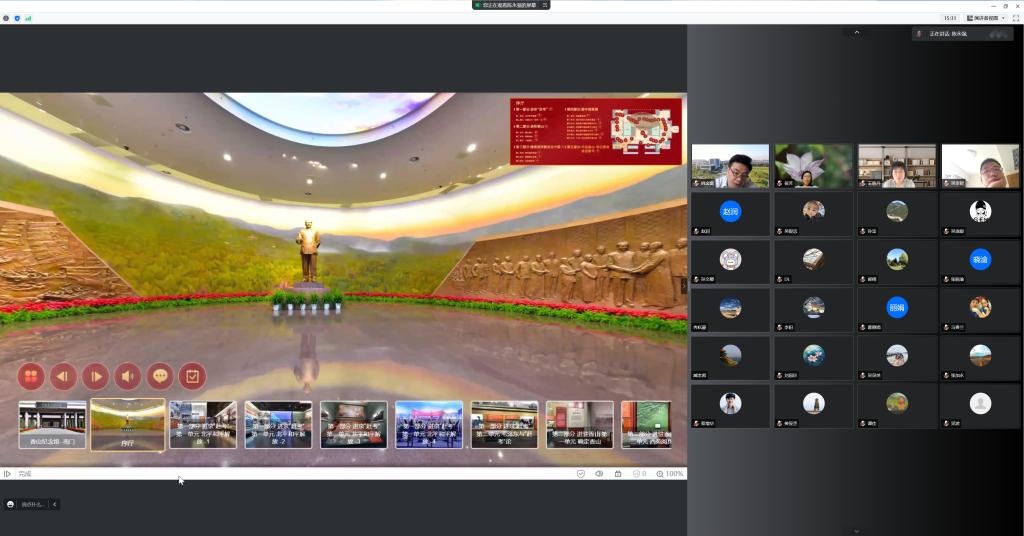Open the thumbnail ending in 放-4

click(x=429, y=424)
